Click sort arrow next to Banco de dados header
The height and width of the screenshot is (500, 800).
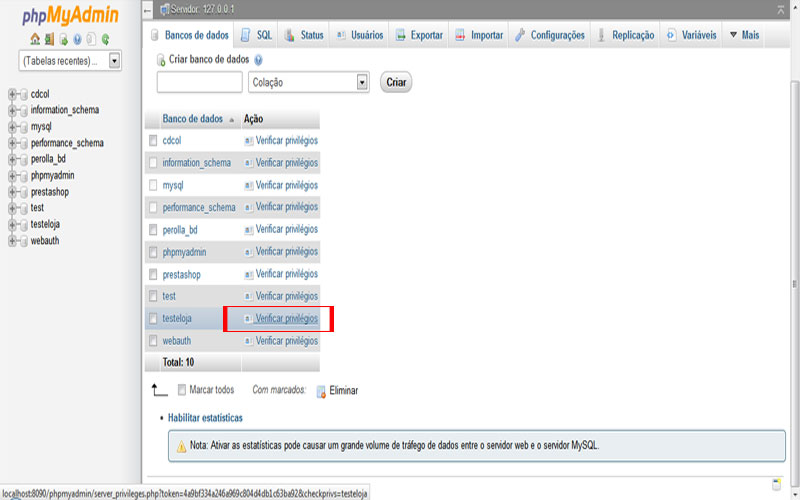[x=231, y=120]
